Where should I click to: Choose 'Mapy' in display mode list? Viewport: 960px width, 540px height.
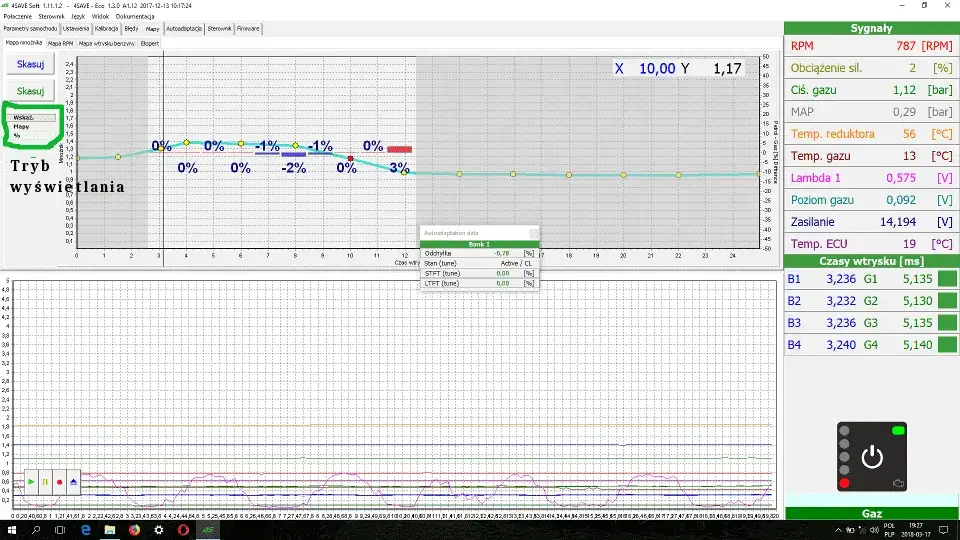coord(22,127)
